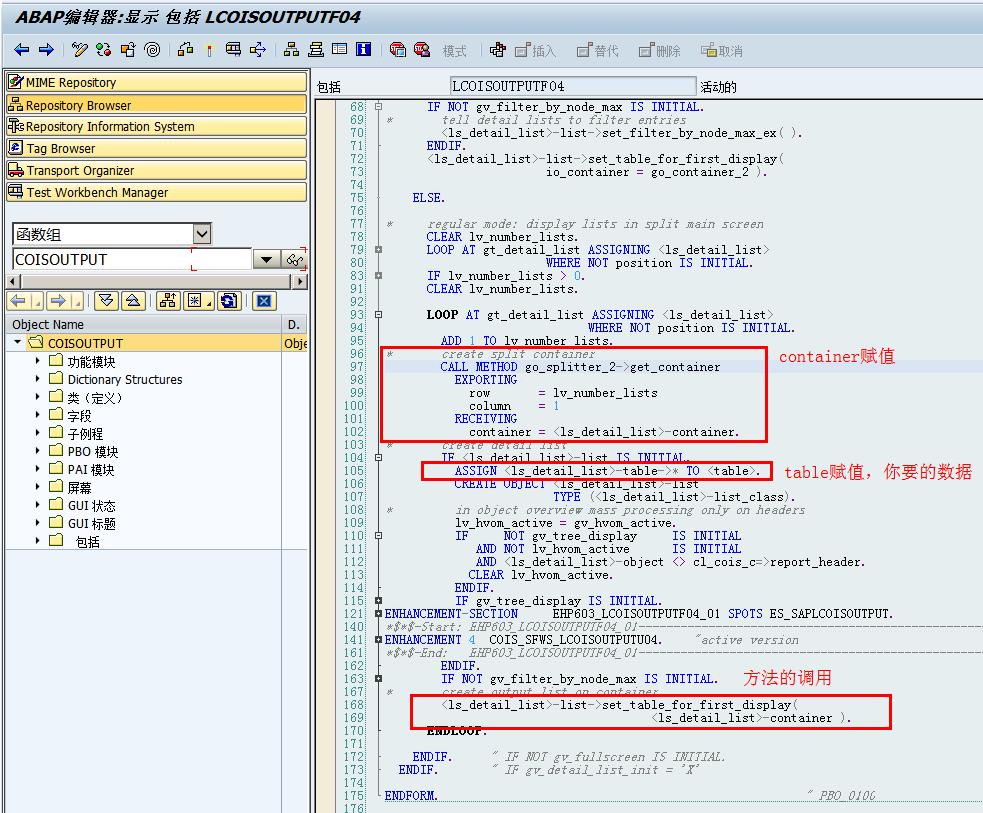Expand the Dictionary Structures folder
The height and width of the screenshot is (813, 983).
pyautogui.click(x=38, y=379)
